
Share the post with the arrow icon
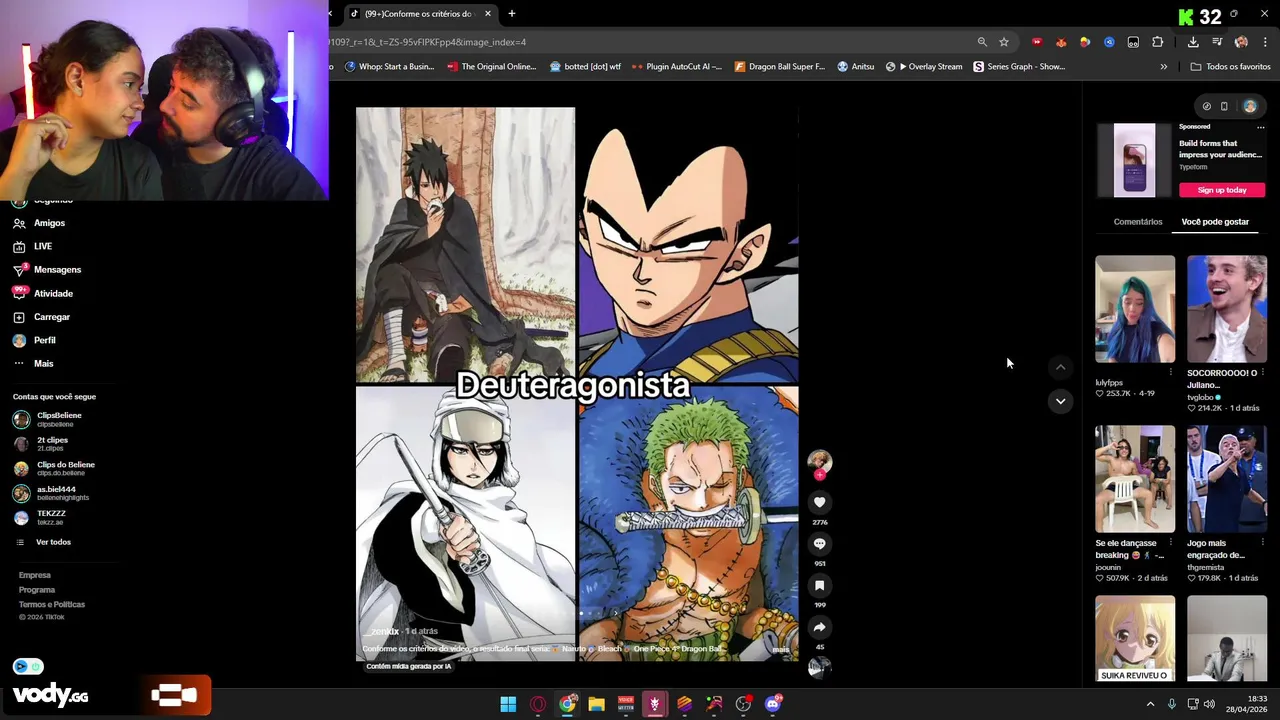pyautogui.click(x=819, y=628)
